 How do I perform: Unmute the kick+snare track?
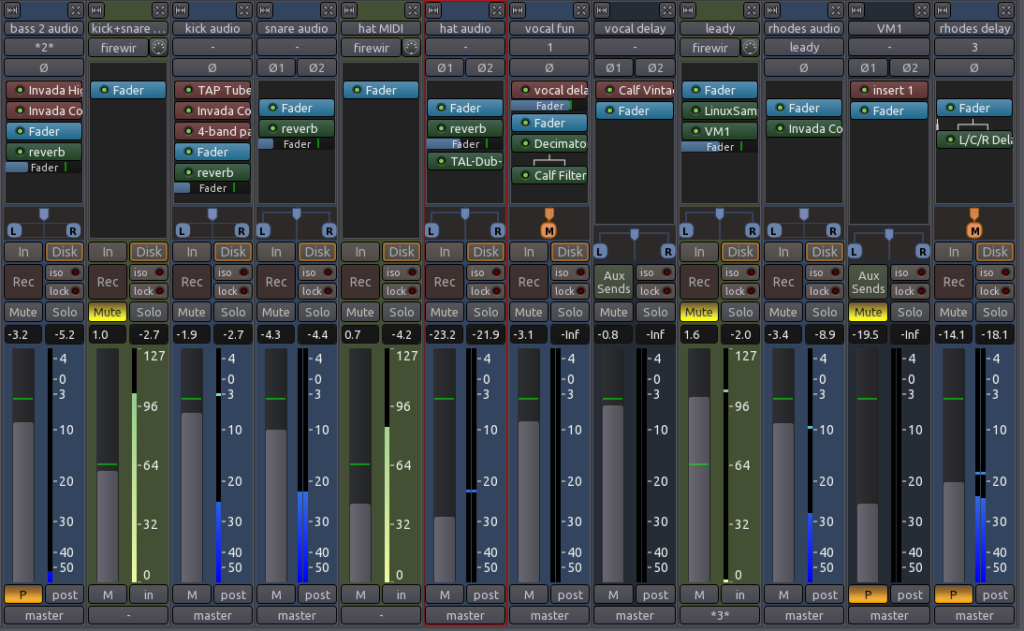tap(107, 312)
